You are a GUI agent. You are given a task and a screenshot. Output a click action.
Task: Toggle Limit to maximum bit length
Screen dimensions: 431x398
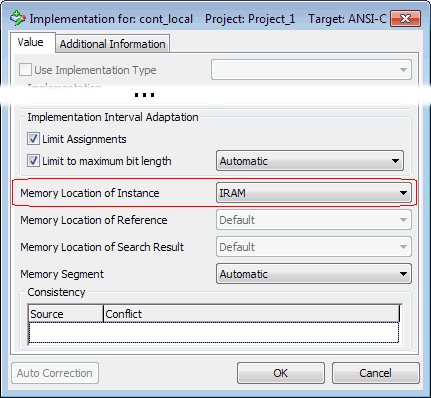click(x=33, y=161)
